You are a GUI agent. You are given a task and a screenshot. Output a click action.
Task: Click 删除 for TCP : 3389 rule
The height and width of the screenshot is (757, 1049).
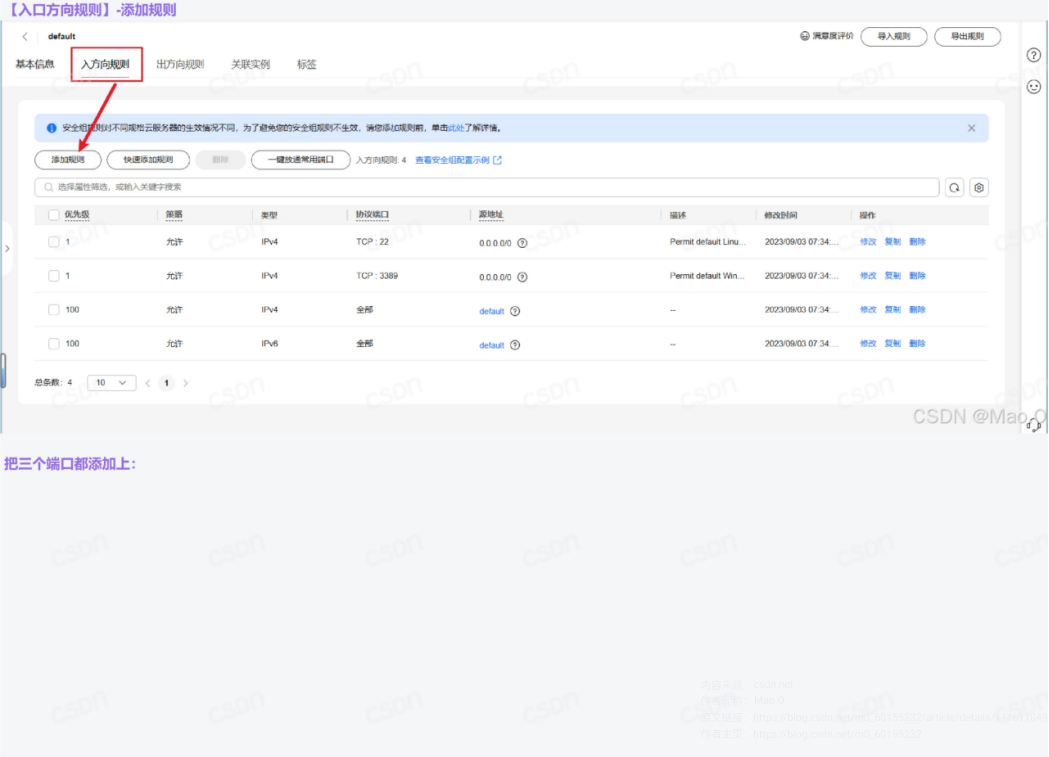point(917,276)
